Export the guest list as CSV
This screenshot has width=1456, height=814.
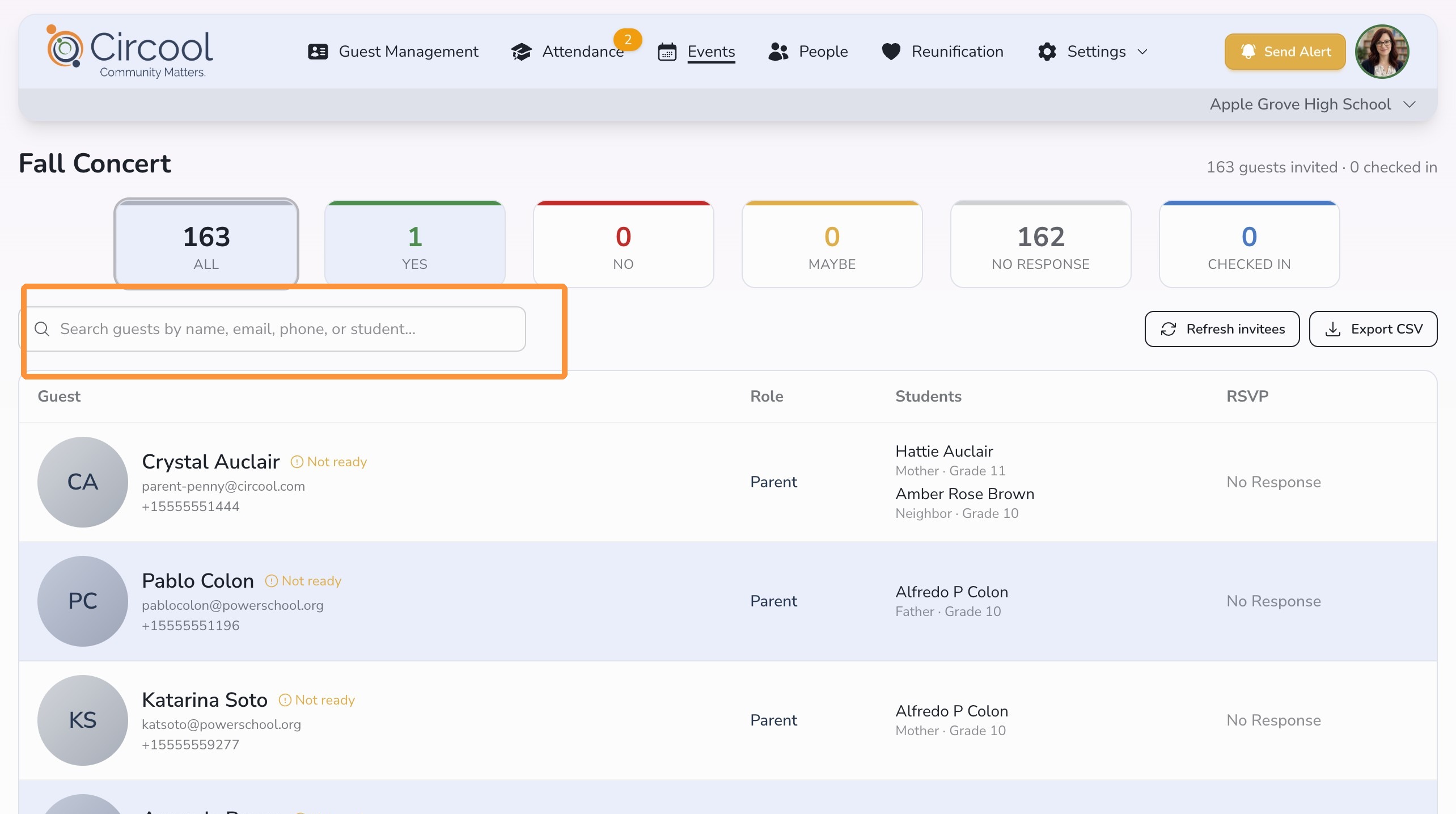tap(1373, 329)
